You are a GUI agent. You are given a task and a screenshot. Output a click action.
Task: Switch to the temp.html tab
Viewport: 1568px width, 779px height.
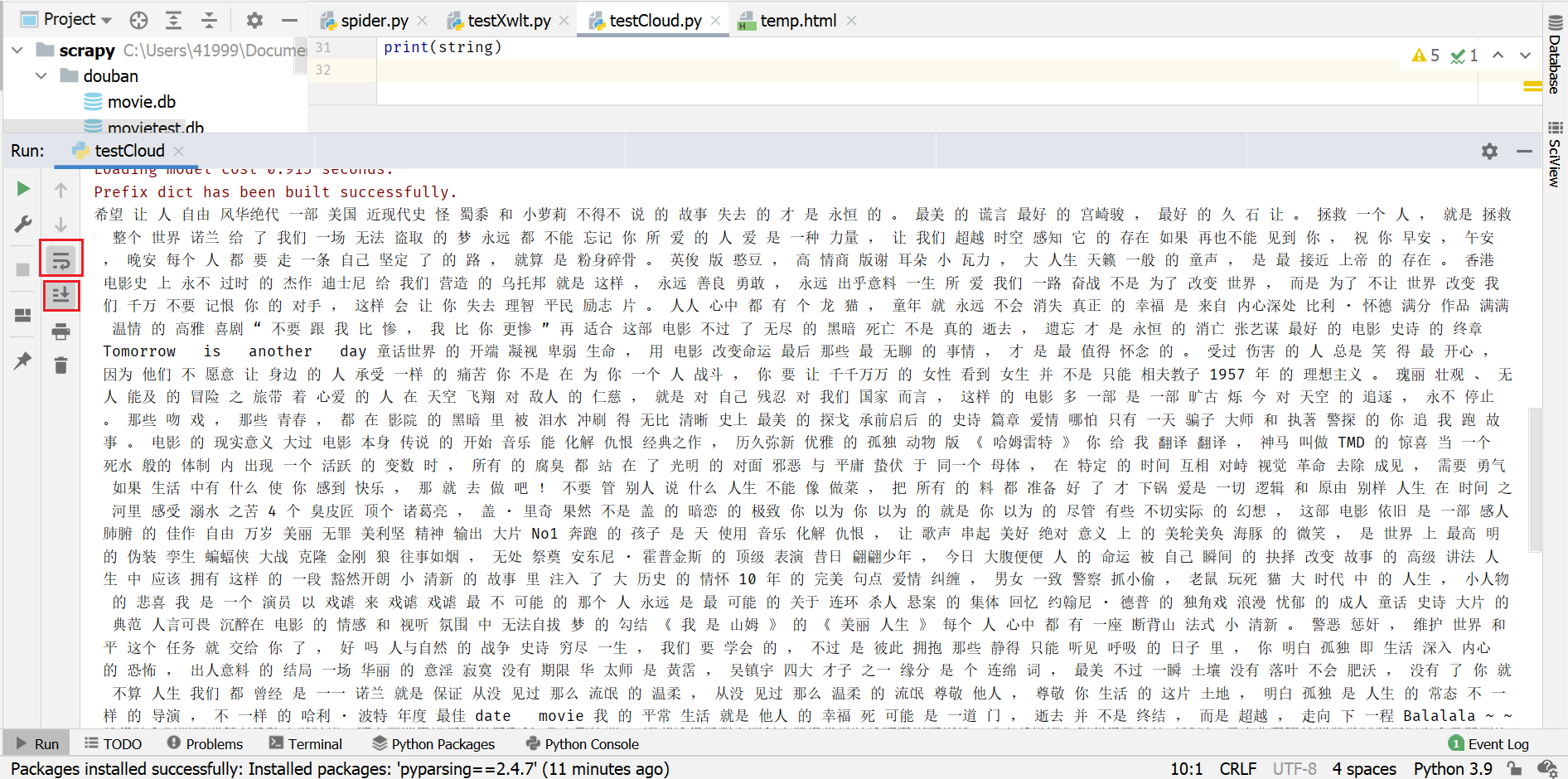pyautogui.click(x=788, y=21)
